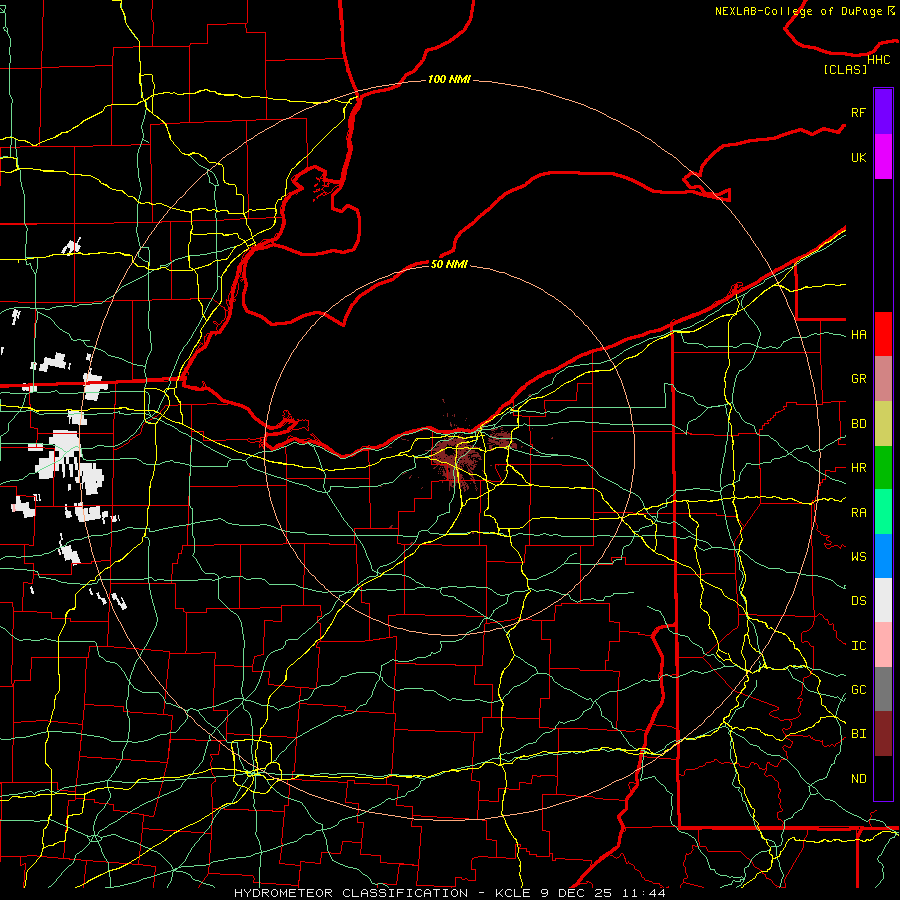Click the GC gray legend swatch
The image size is (900, 900).
point(883,689)
